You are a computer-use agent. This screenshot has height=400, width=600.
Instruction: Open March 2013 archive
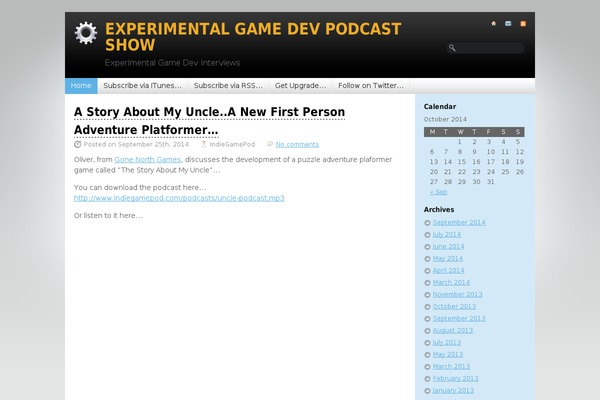451,367
